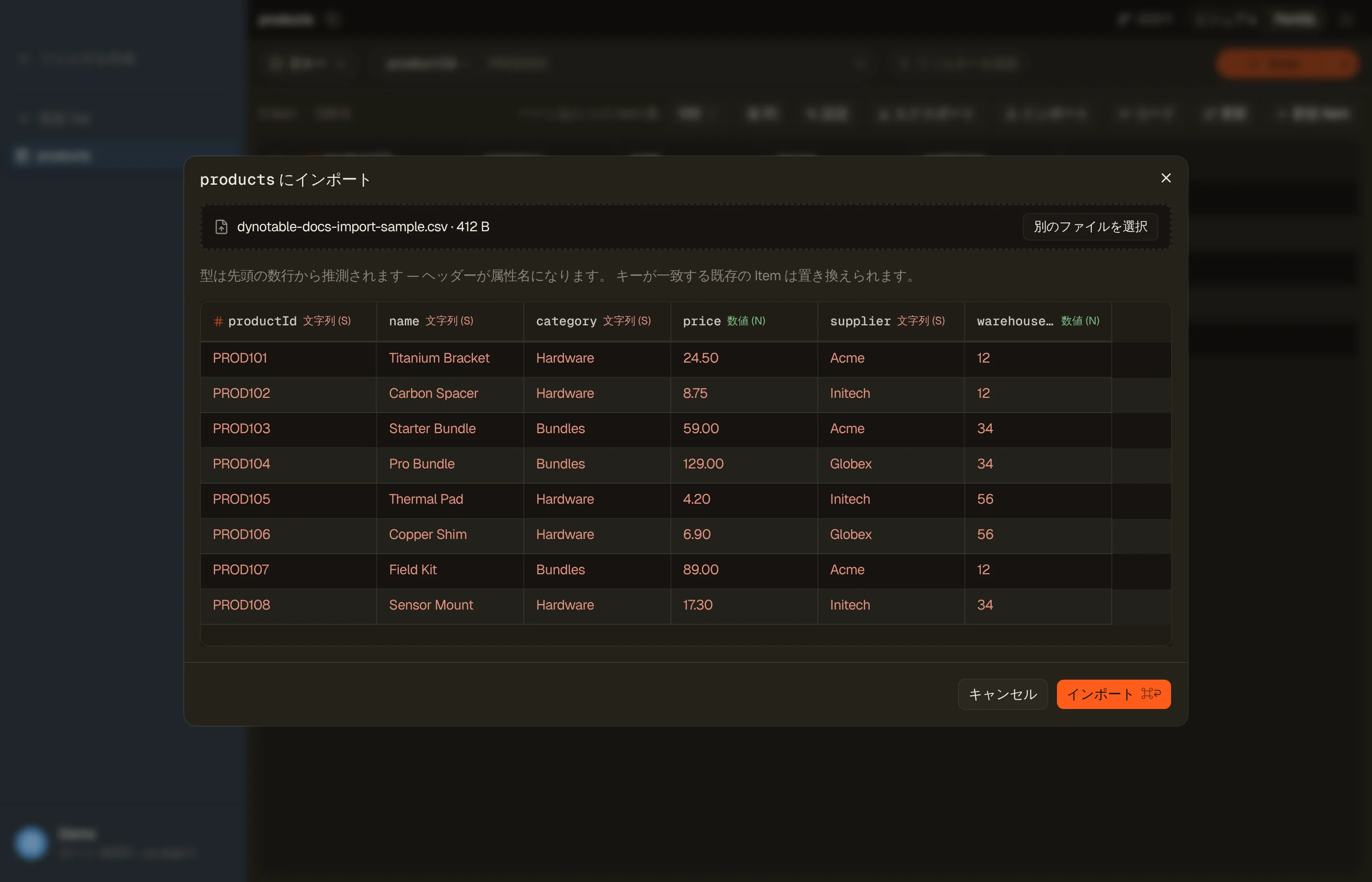Image resolution: width=1372 pixels, height=882 pixels.
Task: Close the import dialog with the X
Action: [1165, 178]
